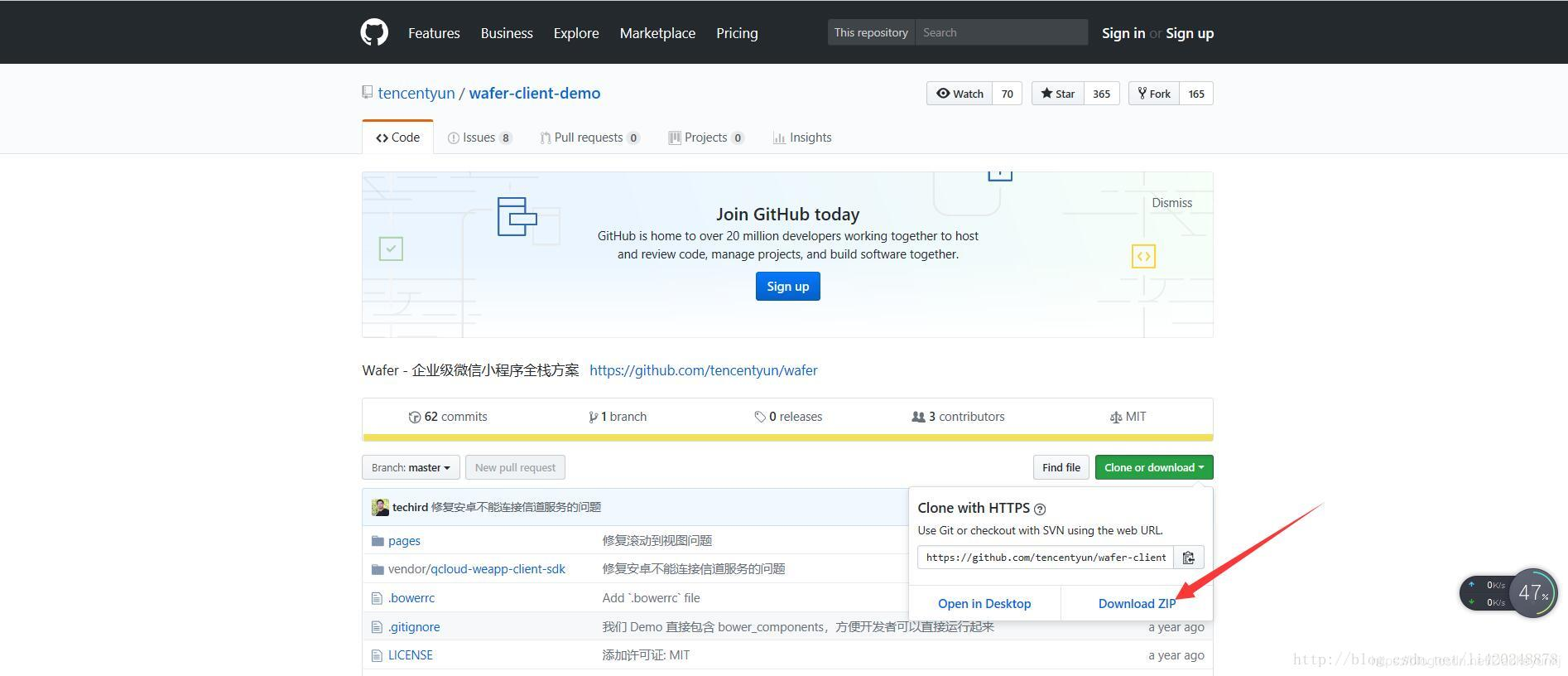
Task: Open commit message 添加许可证: MIT
Action: click(646, 655)
